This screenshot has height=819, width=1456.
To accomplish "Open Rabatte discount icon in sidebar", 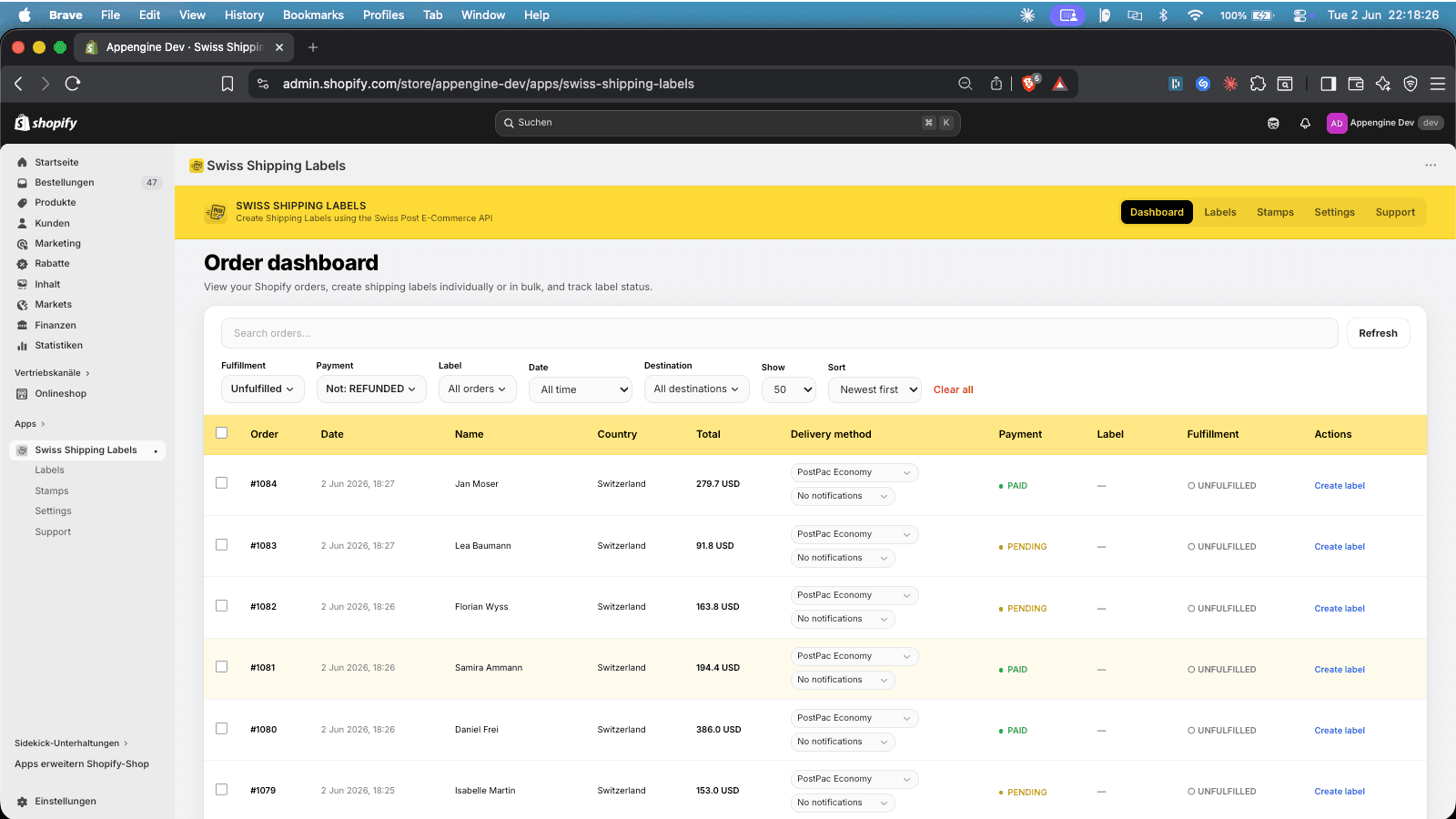I will 22,264.
